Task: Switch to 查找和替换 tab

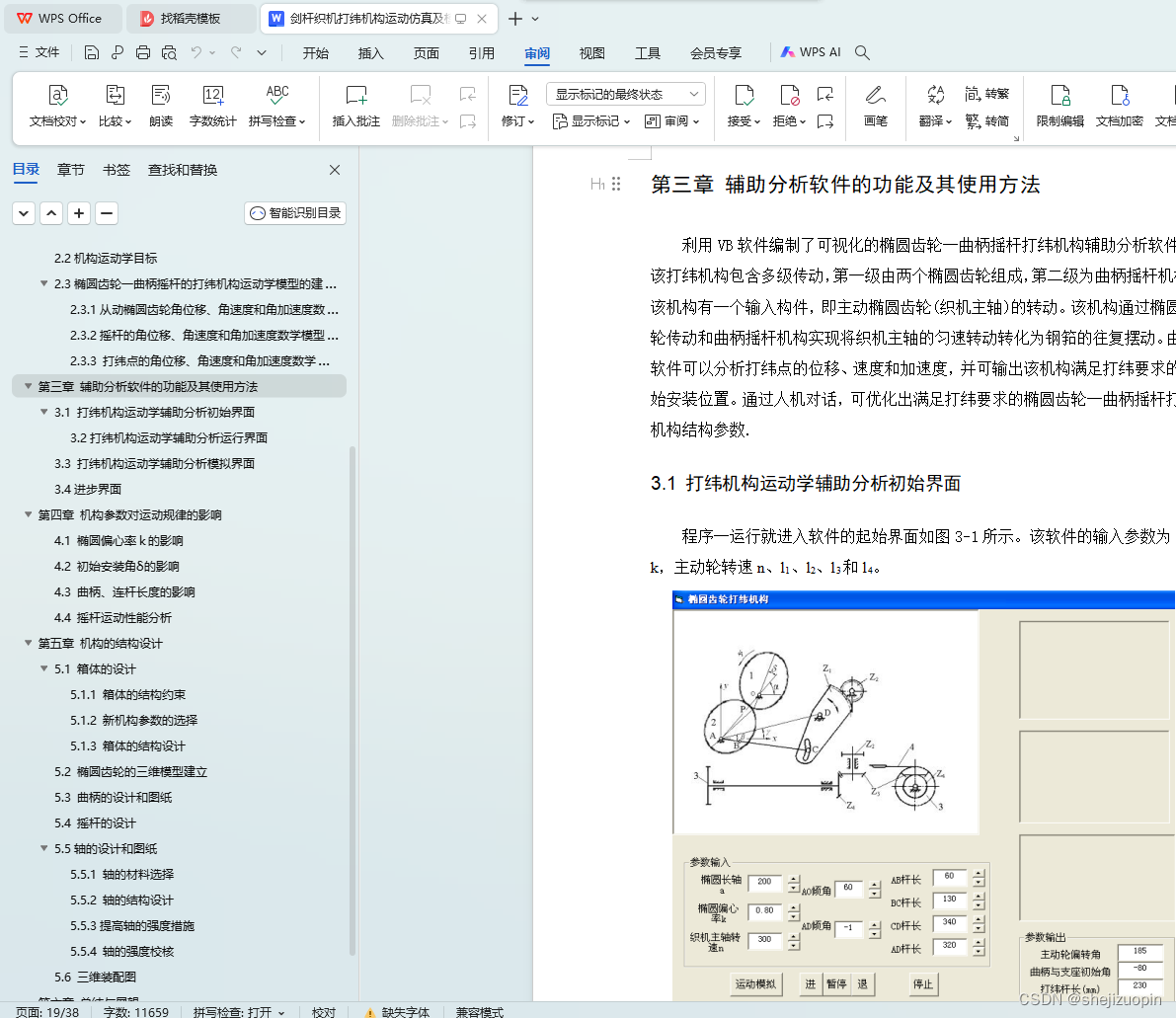Action: [x=183, y=170]
